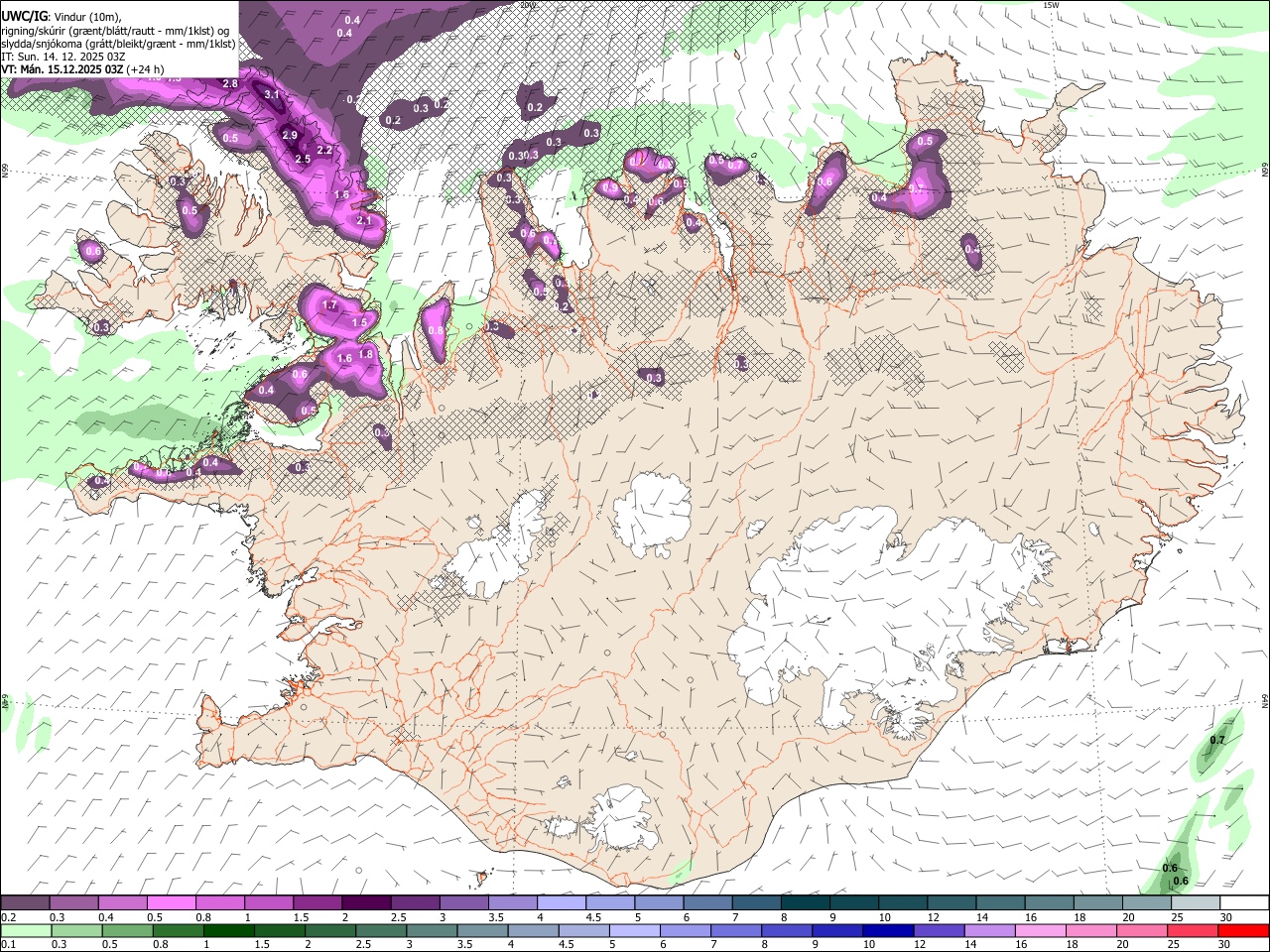Click the white Mýrdalsjökull glacier near south coast

pyautogui.click(x=620, y=820)
